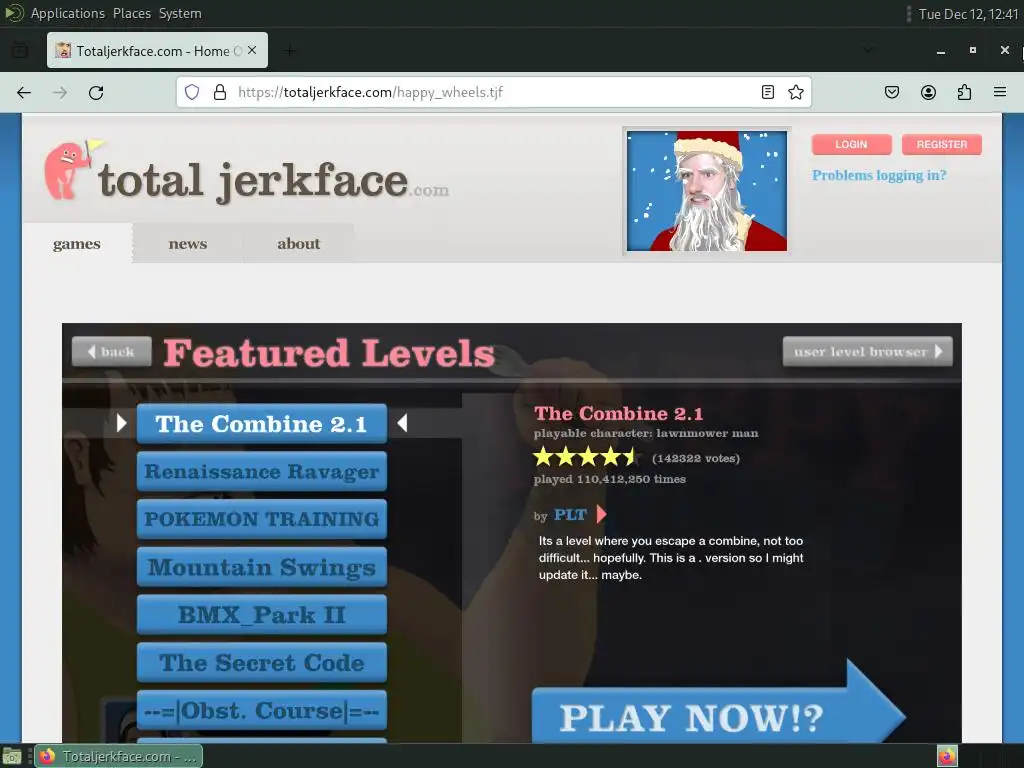Select the BMX_Park II level
The image size is (1024, 768).
pyautogui.click(x=262, y=615)
